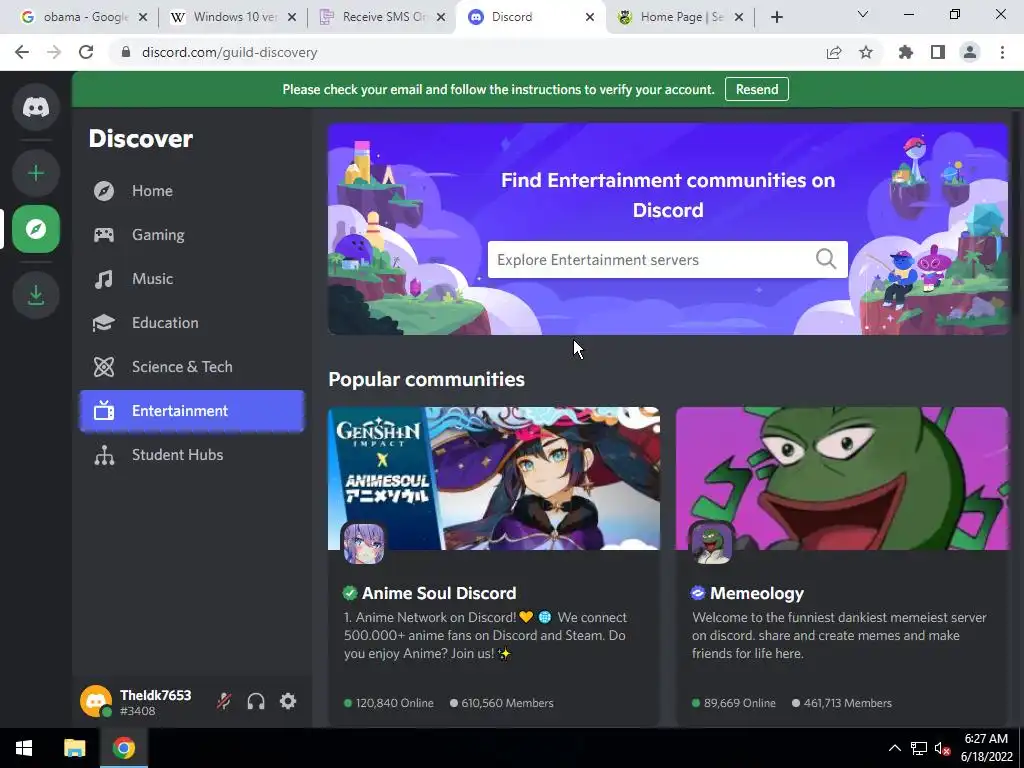Click Memeology server avatar icon
Screen dimensions: 1024x768
click(x=711, y=543)
